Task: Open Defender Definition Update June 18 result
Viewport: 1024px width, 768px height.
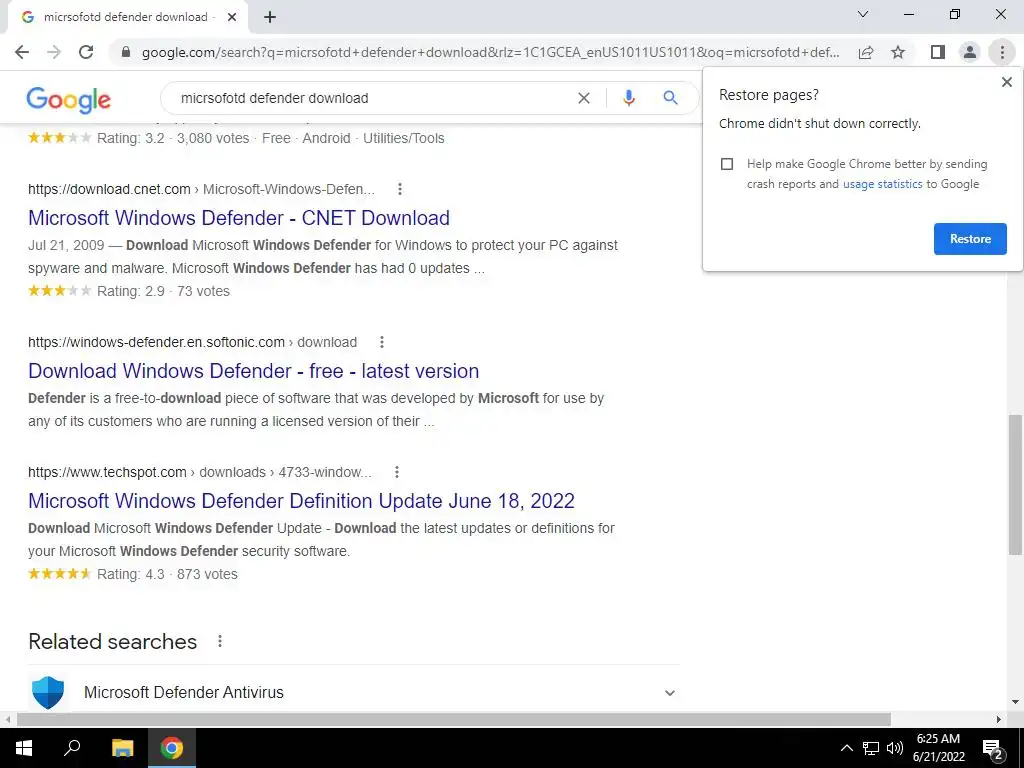Action: point(301,501)
